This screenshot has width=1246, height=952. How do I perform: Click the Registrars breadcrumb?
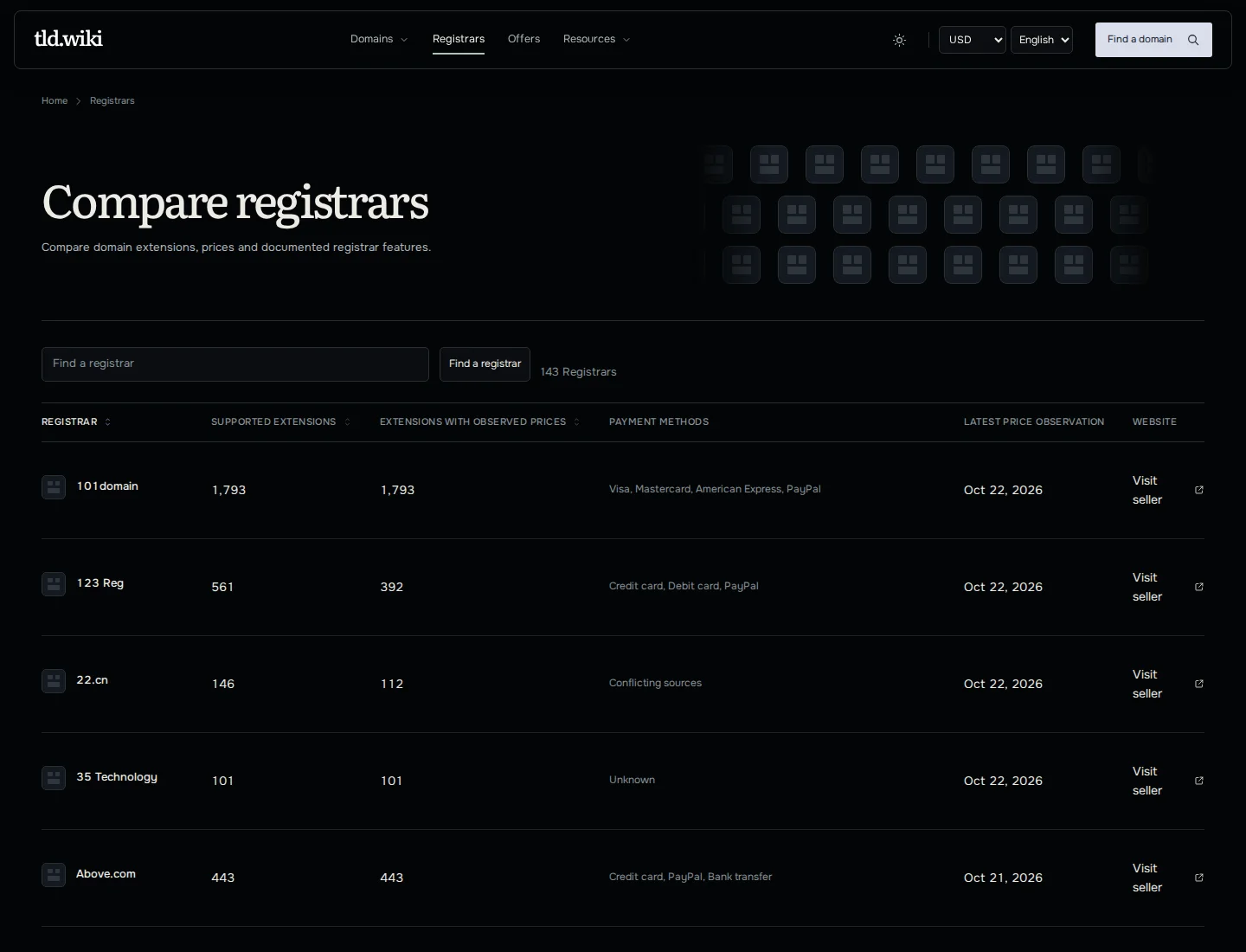point(112,101)
